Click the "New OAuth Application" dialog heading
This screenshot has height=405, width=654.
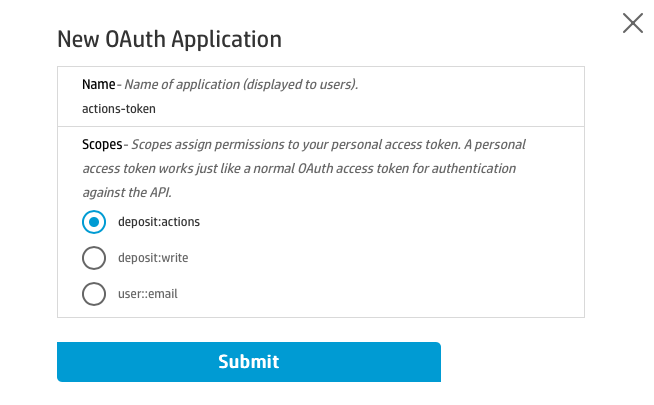(169, 40)
